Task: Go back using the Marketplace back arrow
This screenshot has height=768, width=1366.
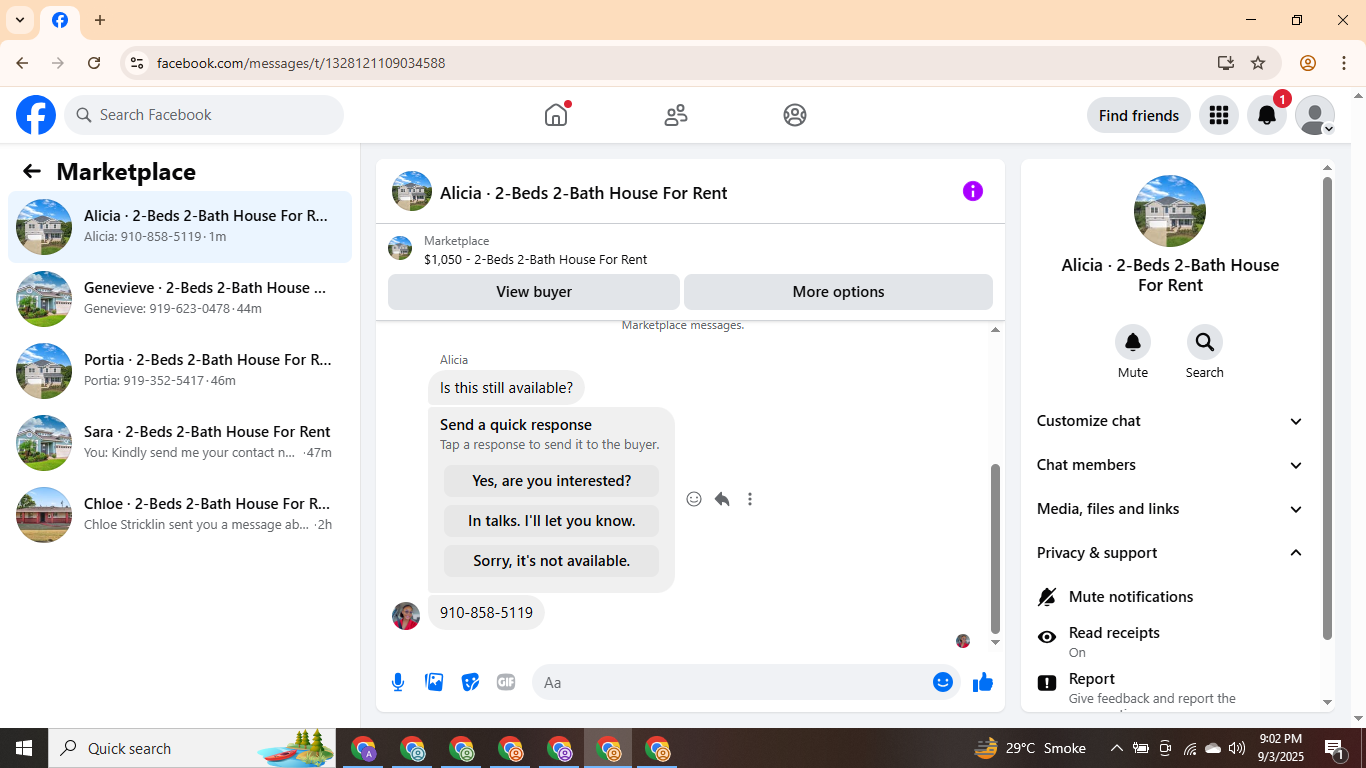Action: (32, 172)
